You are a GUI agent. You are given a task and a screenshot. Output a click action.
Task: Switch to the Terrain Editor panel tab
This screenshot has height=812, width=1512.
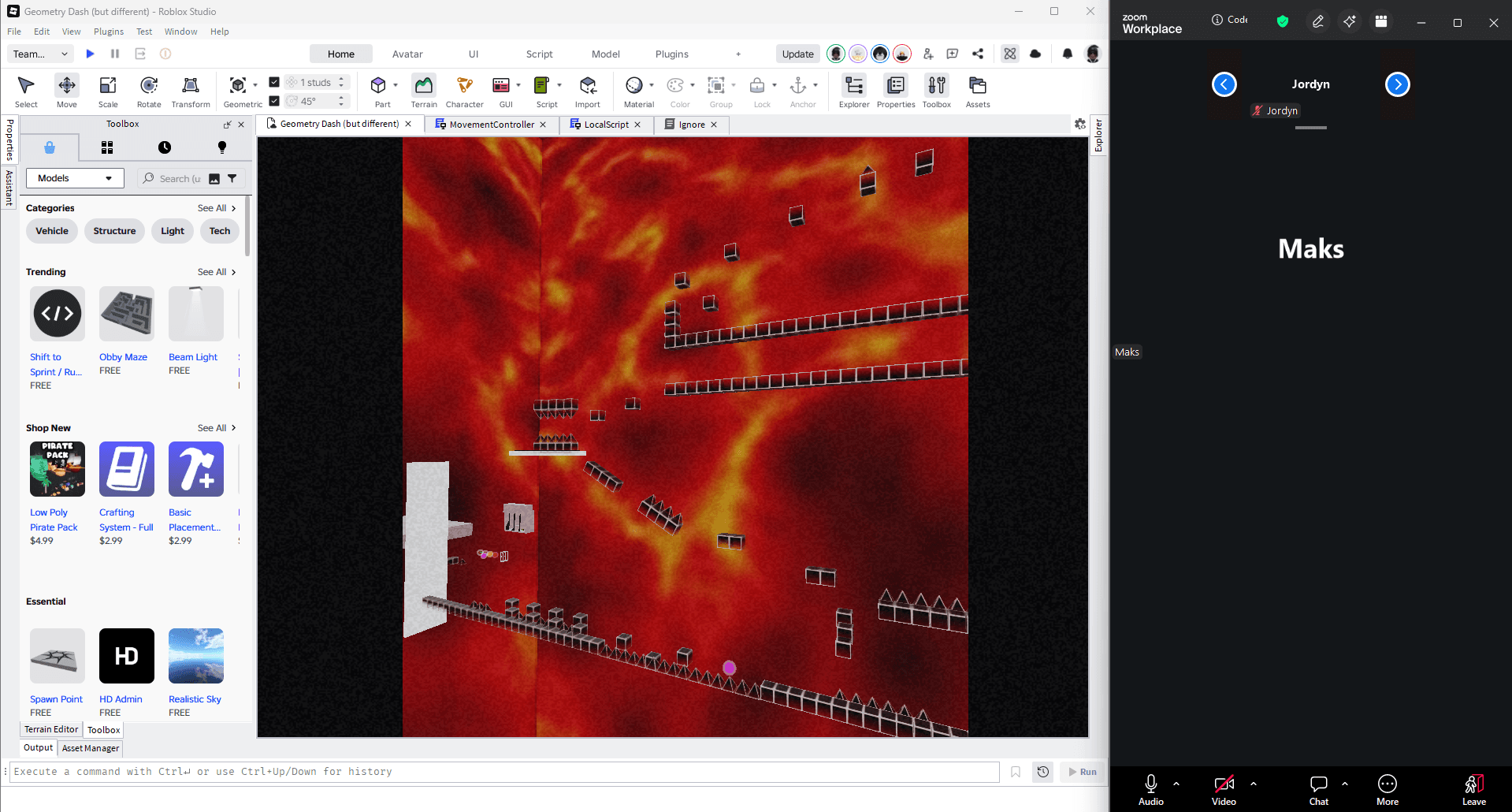pos(51,729)
